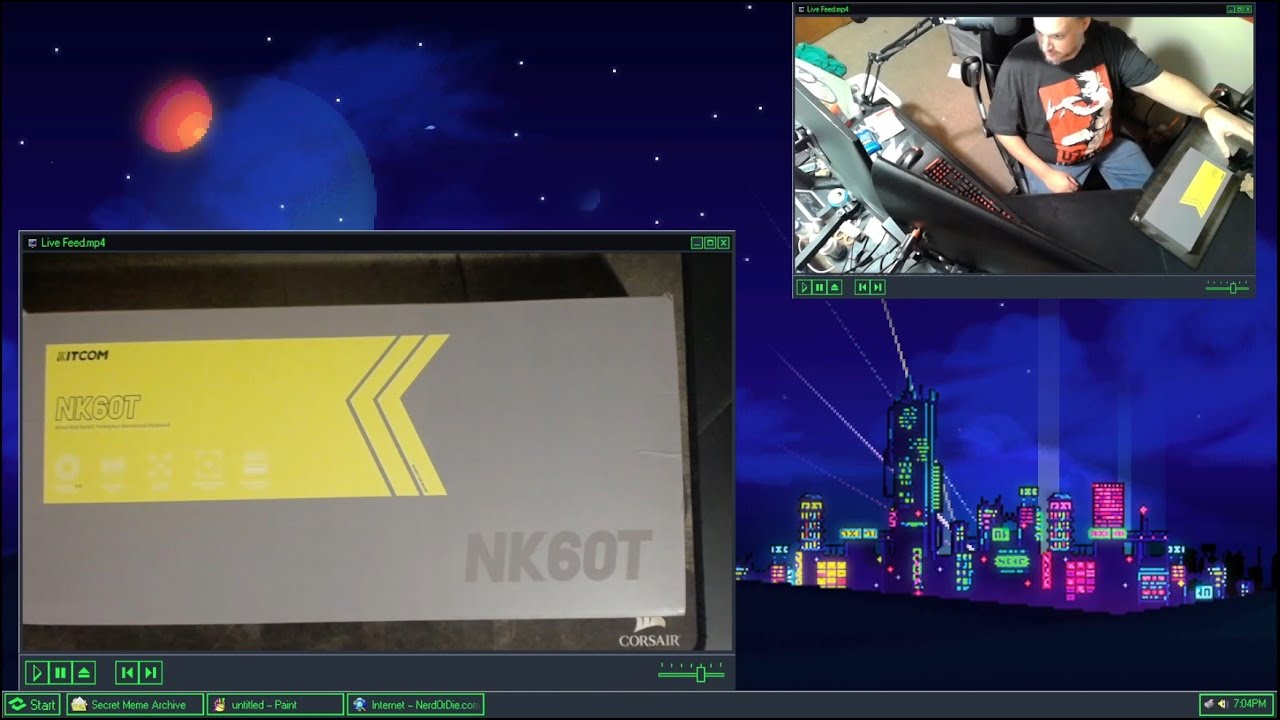Skip to next track in NK60T box feed
The height and width of the screenshot is (720, 1280).
tap(151, 673)
